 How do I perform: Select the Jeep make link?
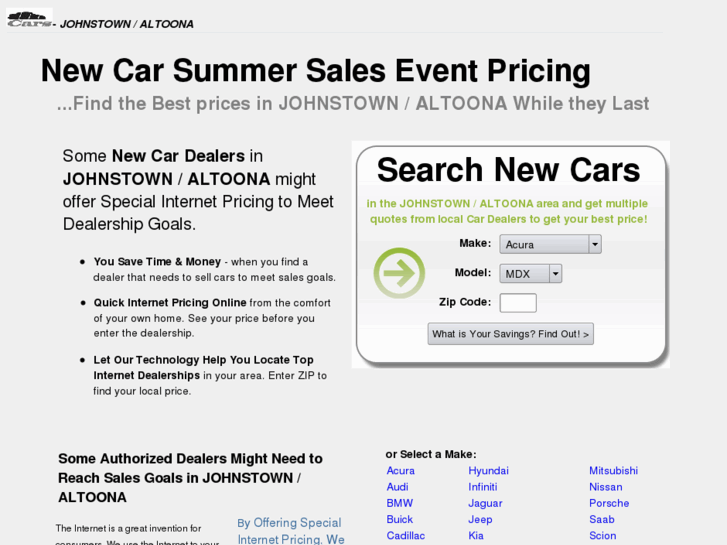[480, 519]
